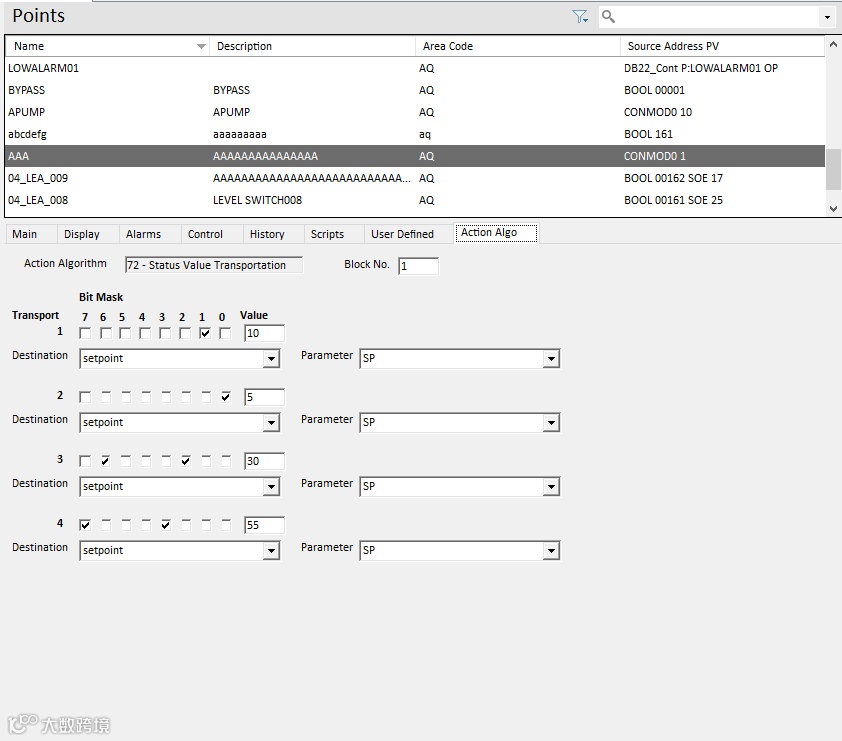Viewport: 842px width, 741px height.
Task: Select the APUMP point name cell
Action: coord(26,112)
